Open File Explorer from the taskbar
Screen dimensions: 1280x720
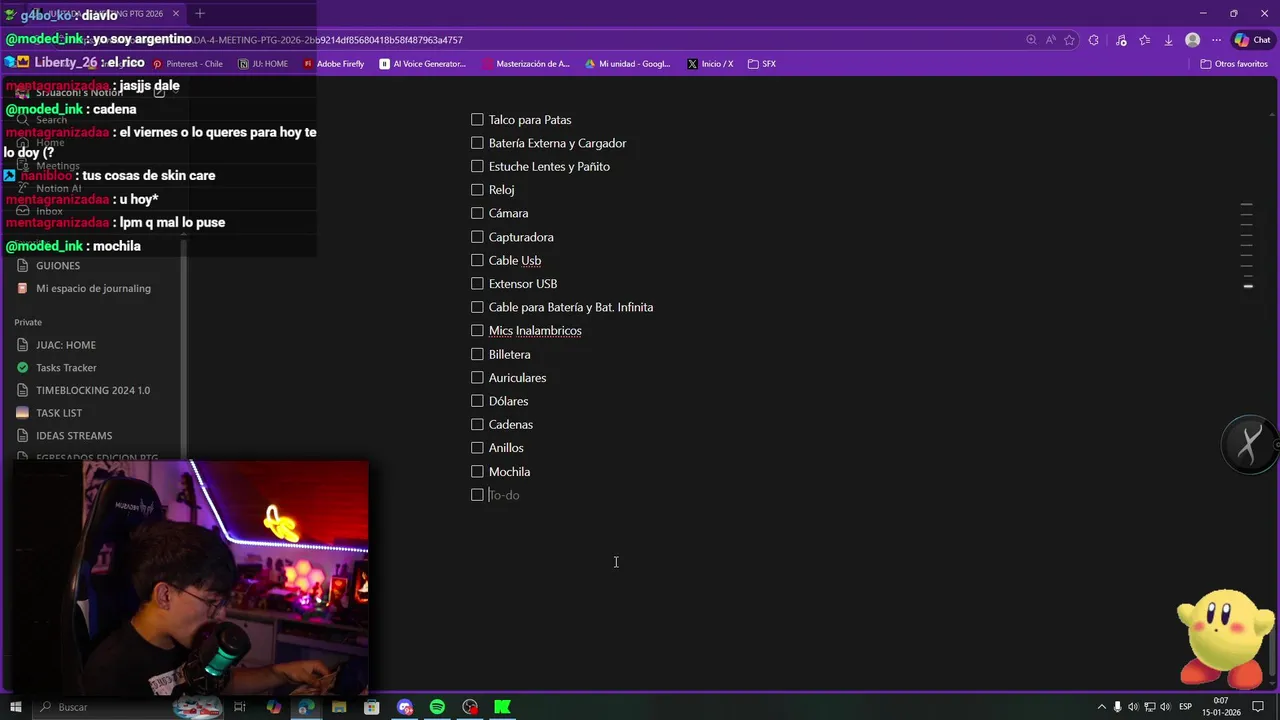coord(339,707)
